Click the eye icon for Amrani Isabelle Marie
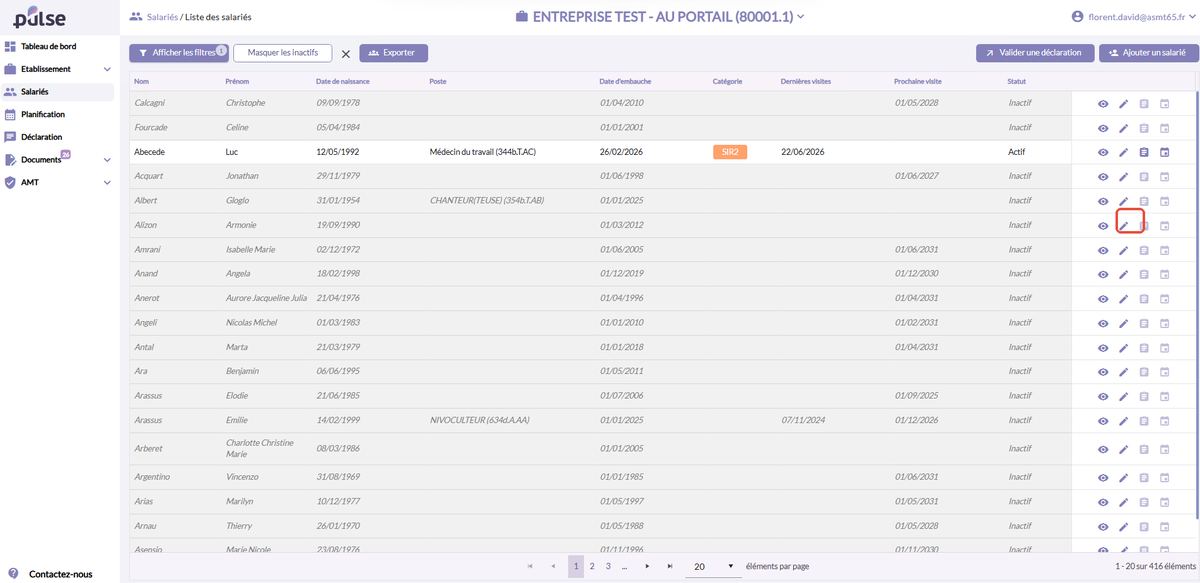The height and width of the screenshot is (583, 1200). 1103,250
